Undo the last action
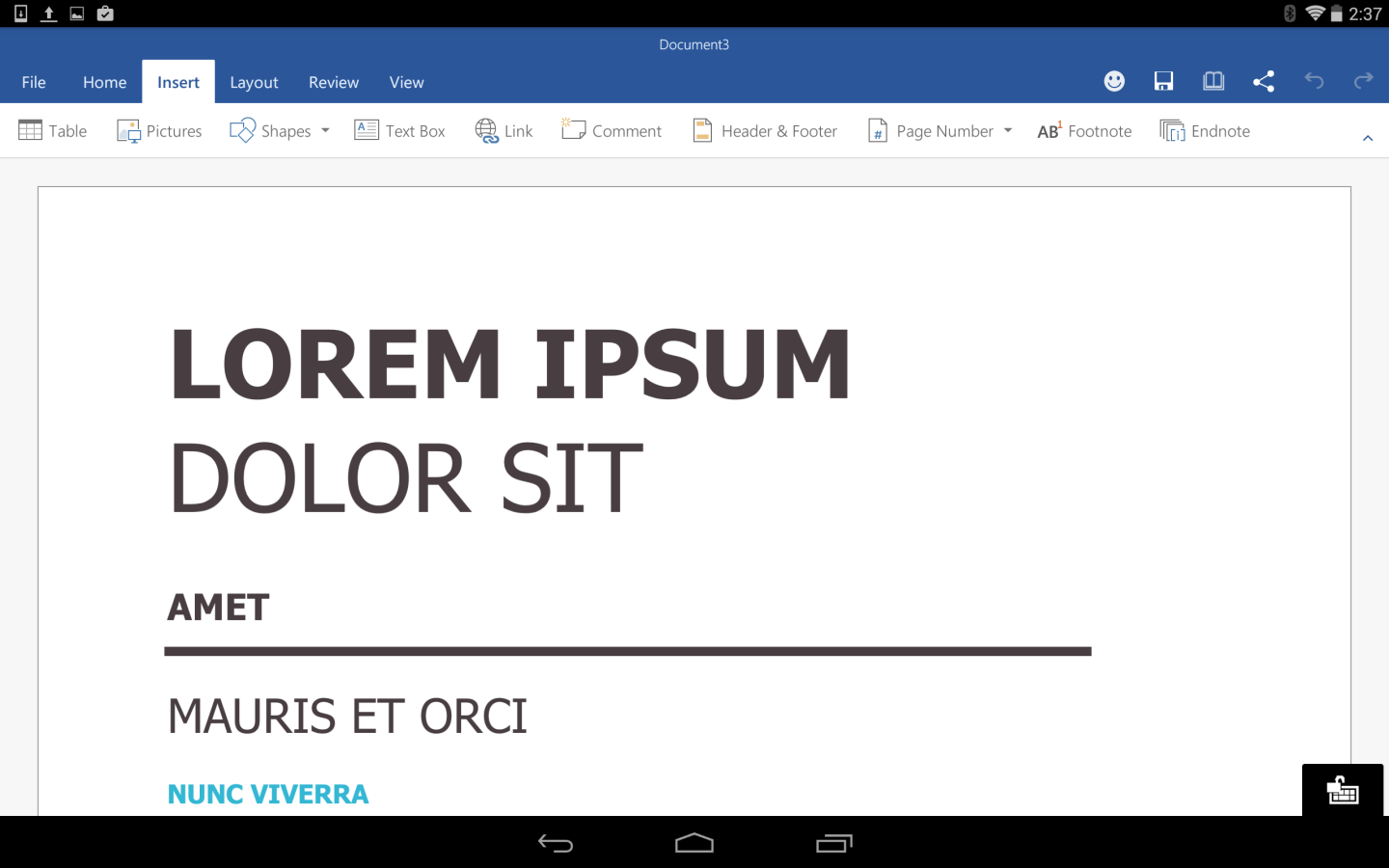The height and width of the screenshot is (868, 1389). (x=1314, y=81)
